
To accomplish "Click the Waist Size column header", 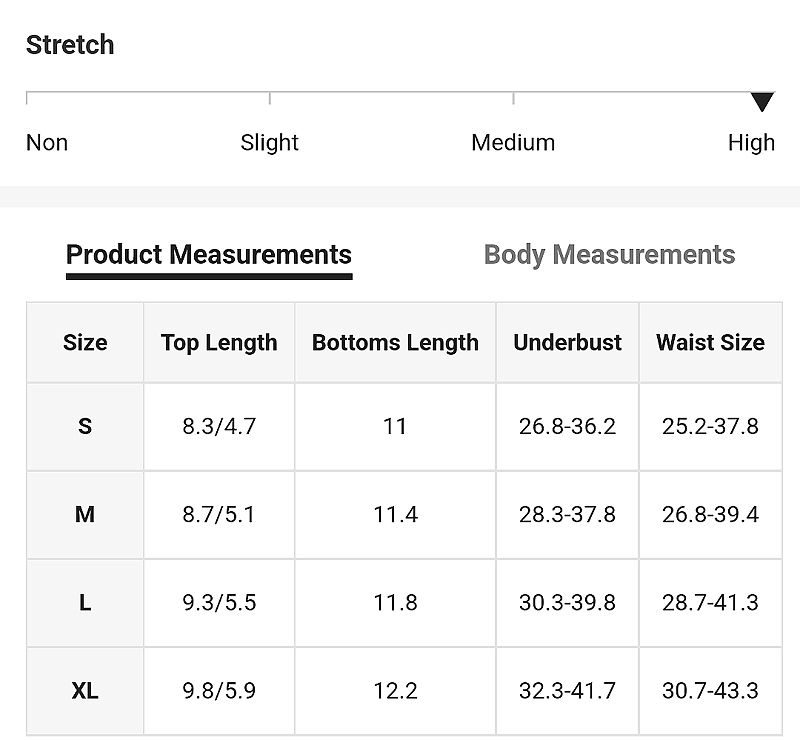I will click(x=710, y=342).
